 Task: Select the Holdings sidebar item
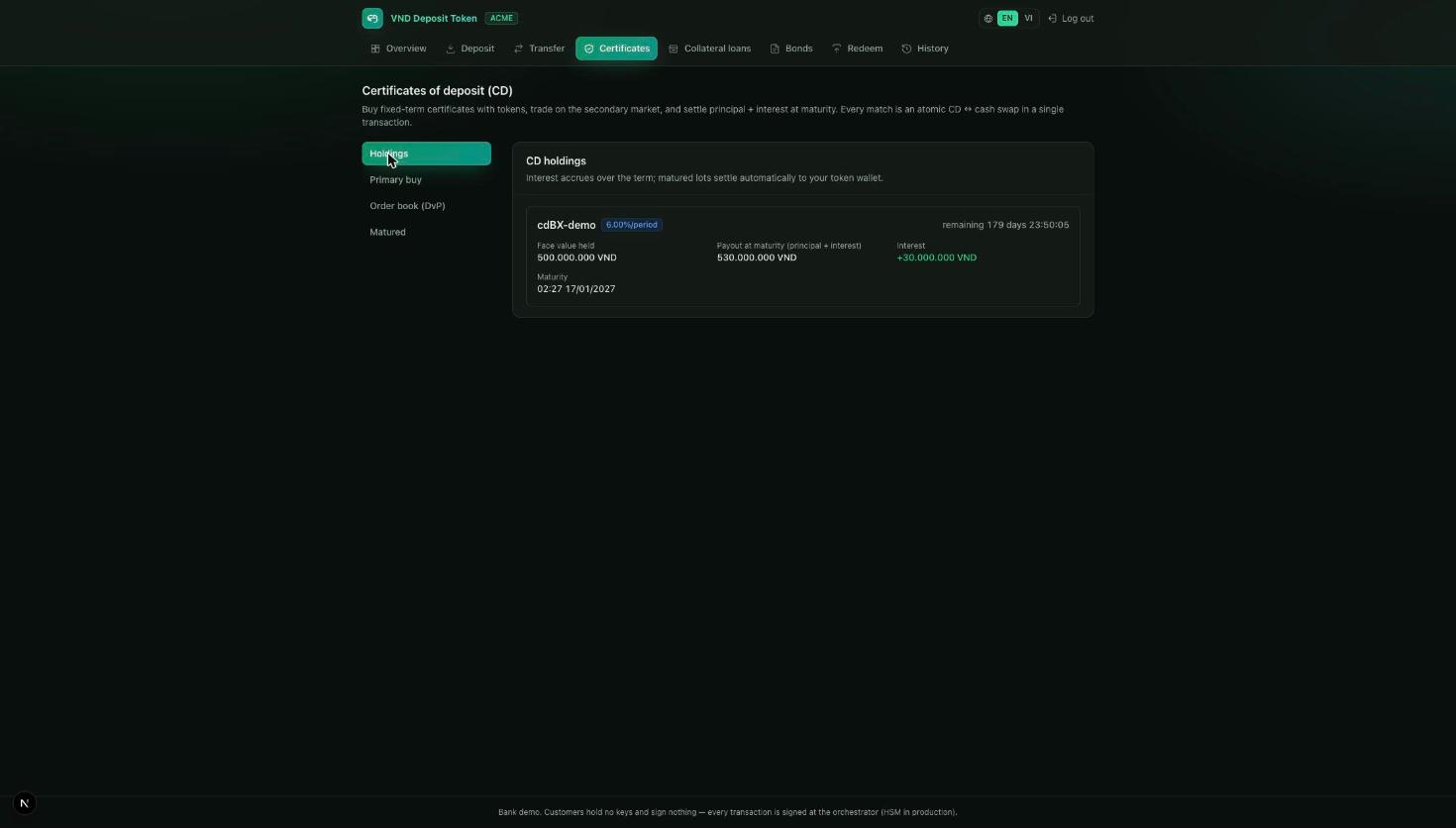426,154
